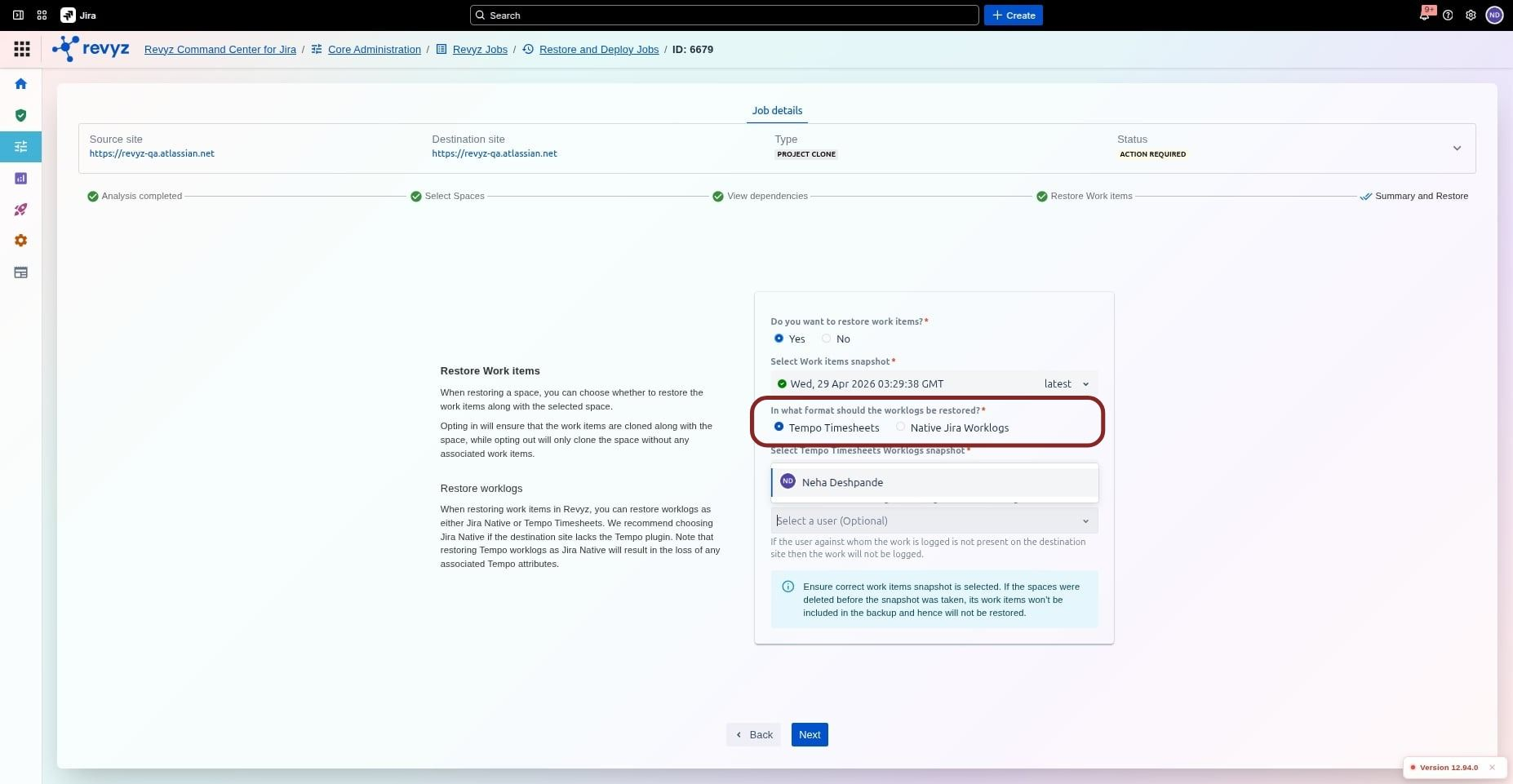Screen dimensions: 1513x784
Task: Click the revyz logo
Action: coord(91,49)
